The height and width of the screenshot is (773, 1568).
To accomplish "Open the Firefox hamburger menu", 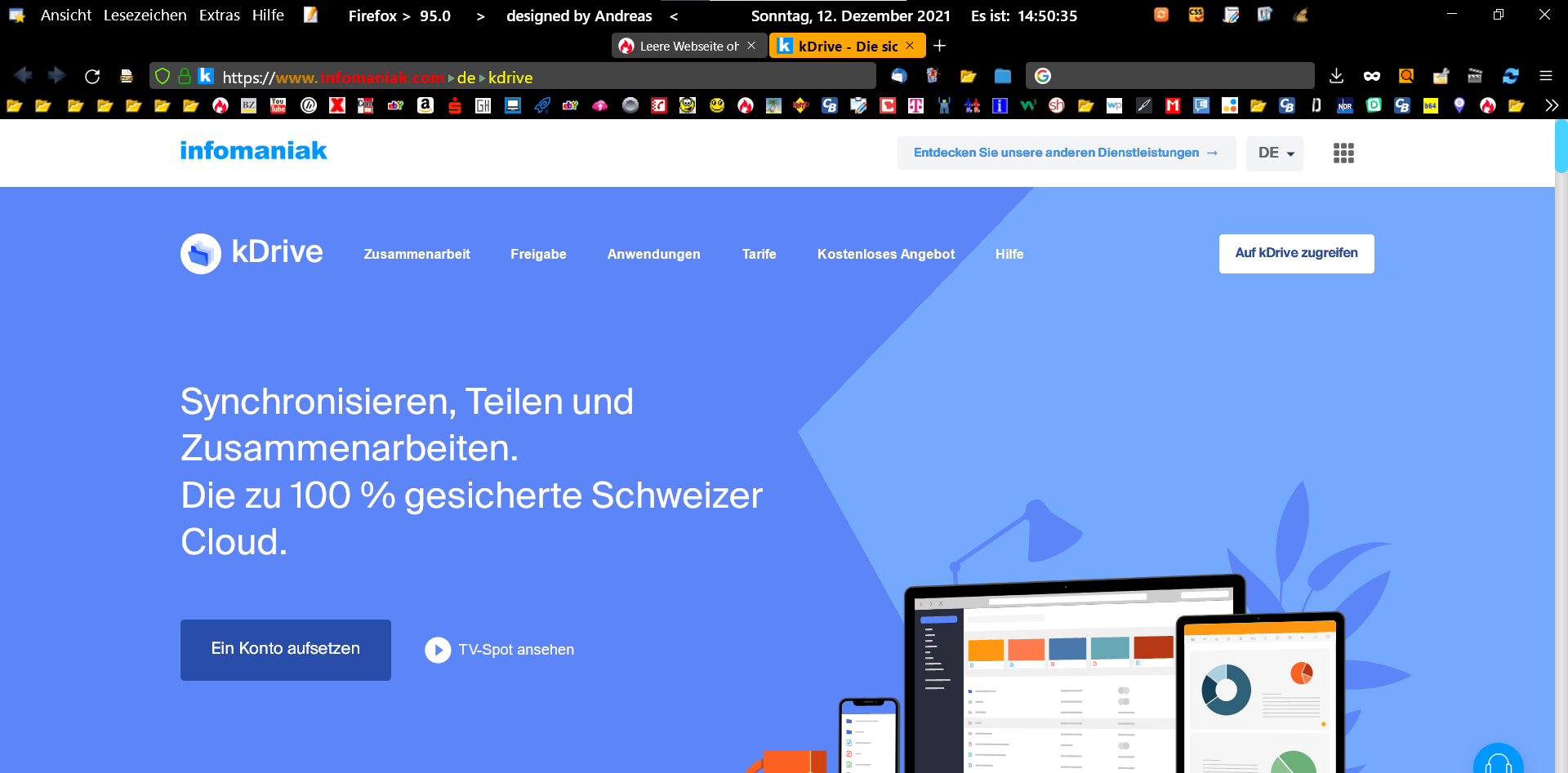I will point(1546,76).
